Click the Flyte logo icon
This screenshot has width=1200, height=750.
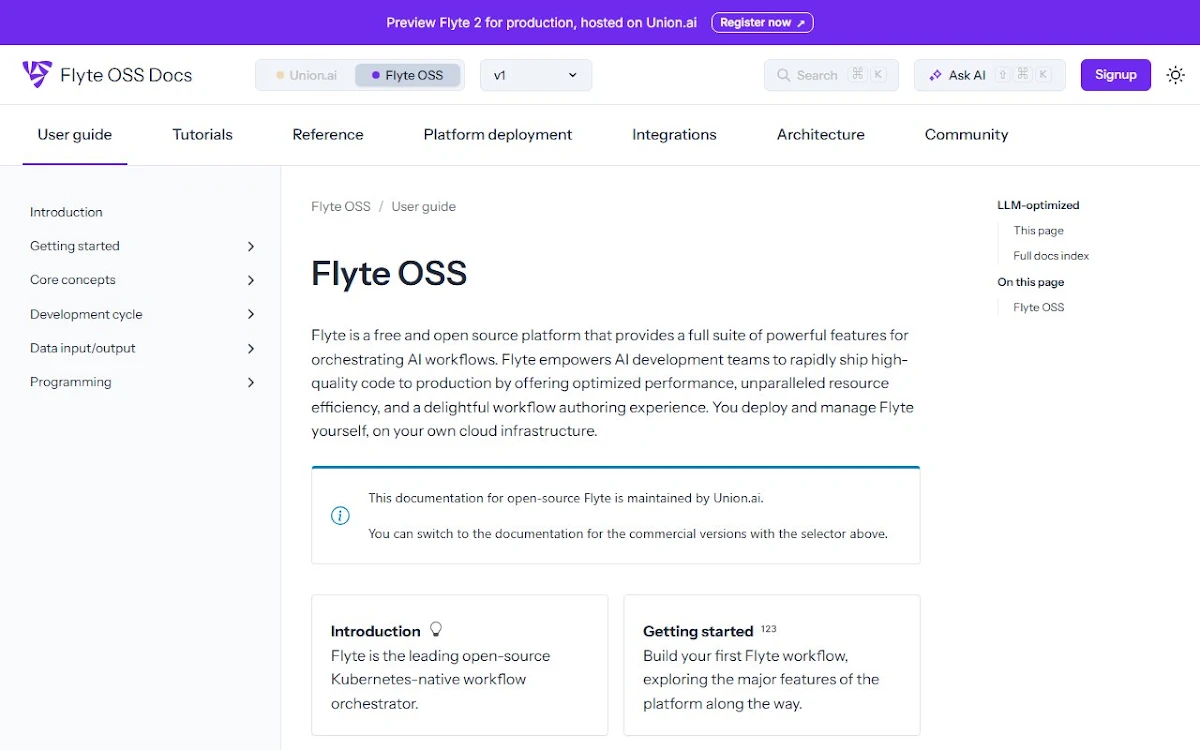(x=37, y=74)
